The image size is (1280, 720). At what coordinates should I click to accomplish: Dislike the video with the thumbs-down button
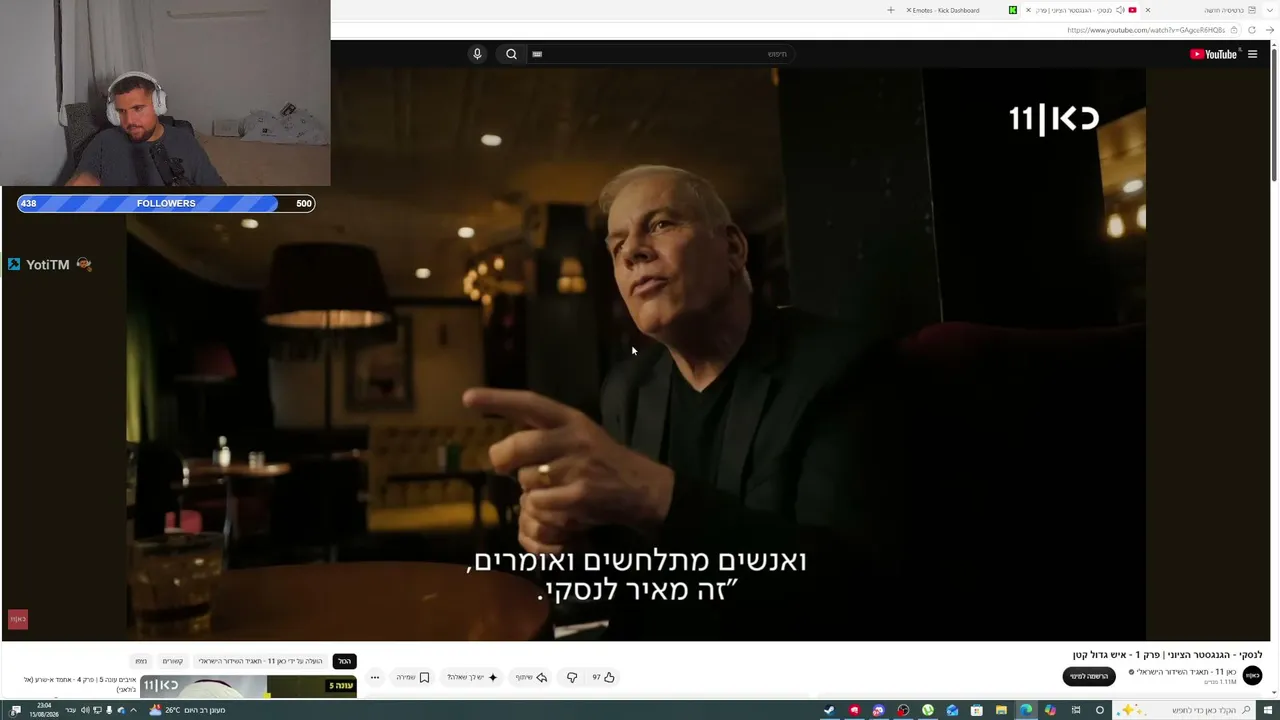click(572, 677)
